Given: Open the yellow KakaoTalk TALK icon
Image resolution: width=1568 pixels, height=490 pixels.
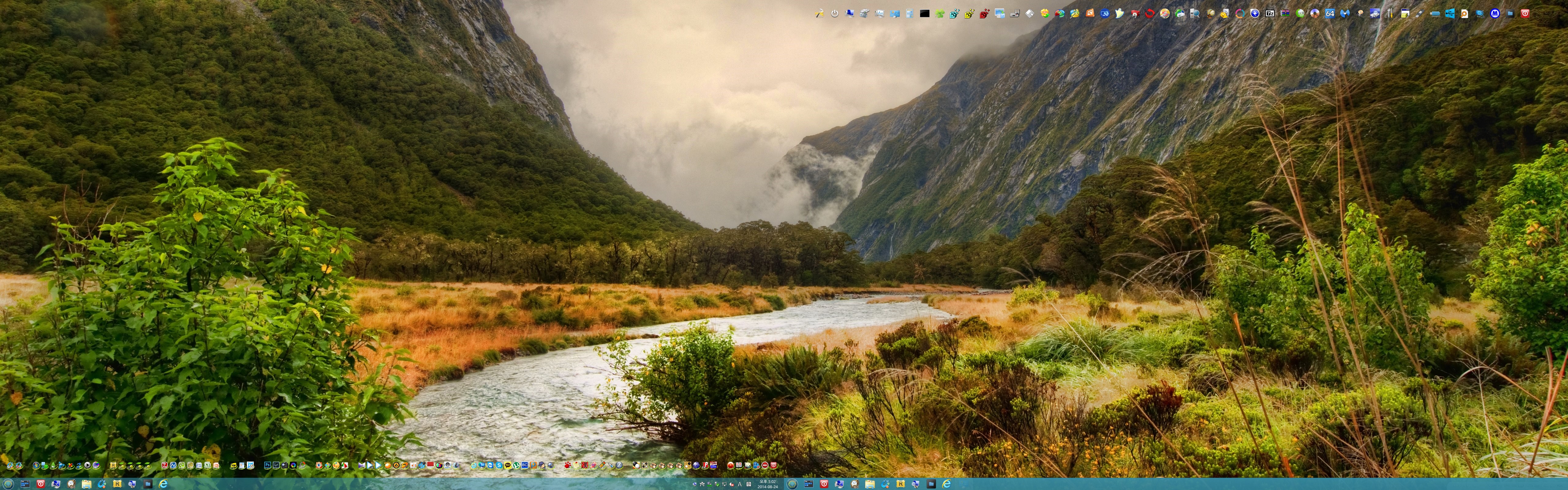Looking at the screenshot, I should (508, 465).
